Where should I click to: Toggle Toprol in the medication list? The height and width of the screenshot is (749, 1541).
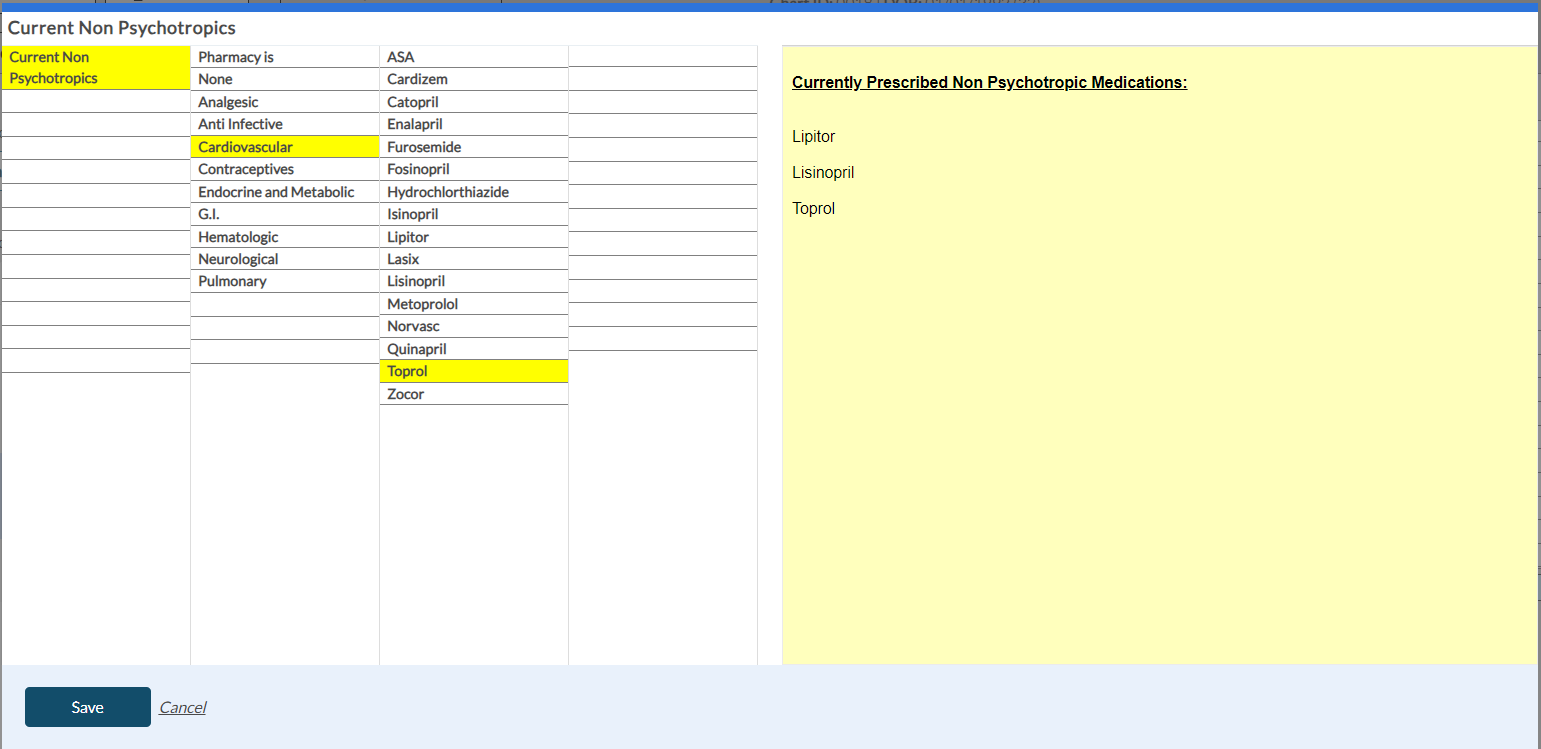pyautogui.click(x=473, y=371)
